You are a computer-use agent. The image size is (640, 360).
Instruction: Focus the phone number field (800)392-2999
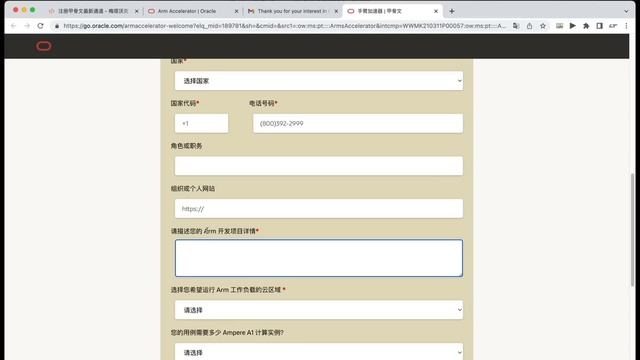point(358,123)
